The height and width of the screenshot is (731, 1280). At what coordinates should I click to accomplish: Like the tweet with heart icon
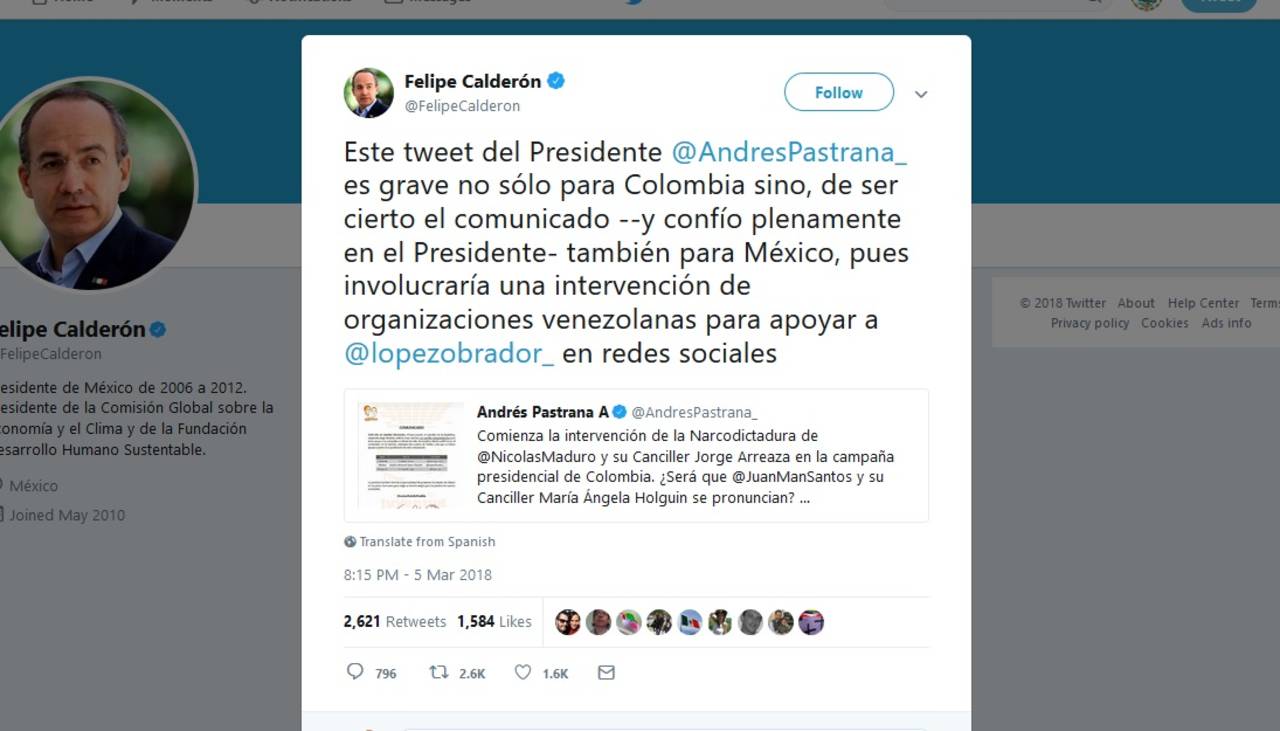pyautogui.click(x=522, y=672)
